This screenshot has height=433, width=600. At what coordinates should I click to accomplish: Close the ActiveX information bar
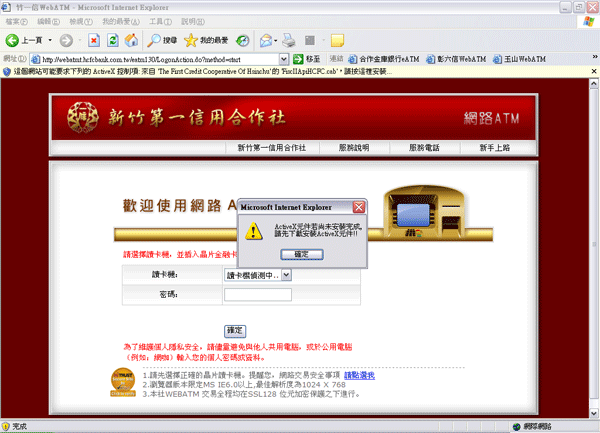point(594,71)
